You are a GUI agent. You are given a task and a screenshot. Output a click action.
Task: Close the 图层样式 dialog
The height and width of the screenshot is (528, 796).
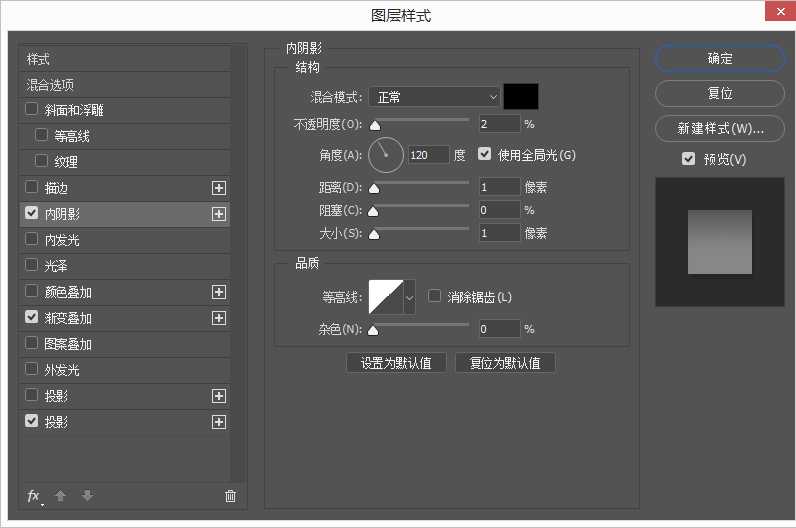tap(780, 11)
